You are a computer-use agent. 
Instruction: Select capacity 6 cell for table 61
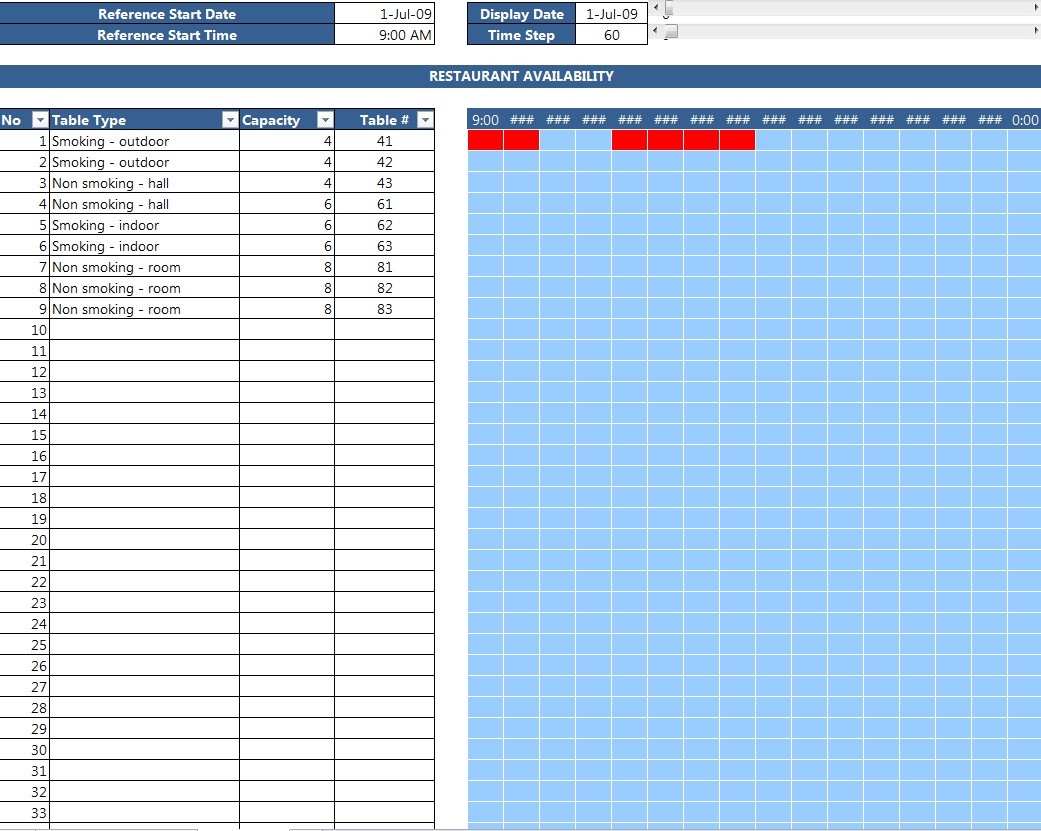pos(287,204)
